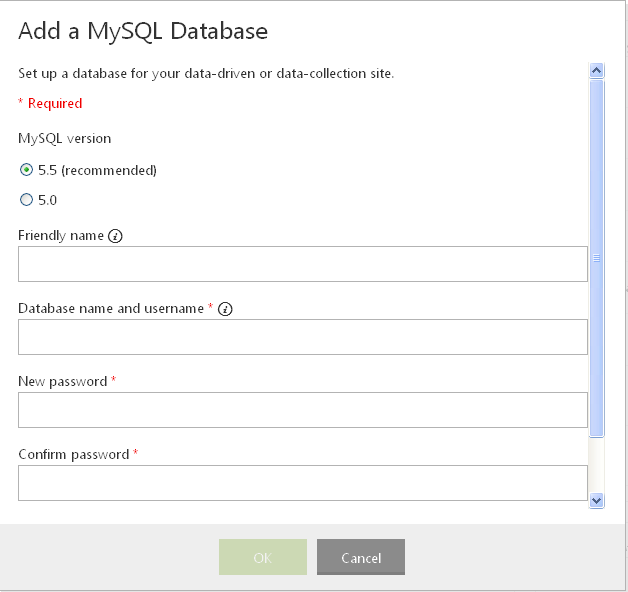Click the info icon beside Friendly name

tap(115, 236)
